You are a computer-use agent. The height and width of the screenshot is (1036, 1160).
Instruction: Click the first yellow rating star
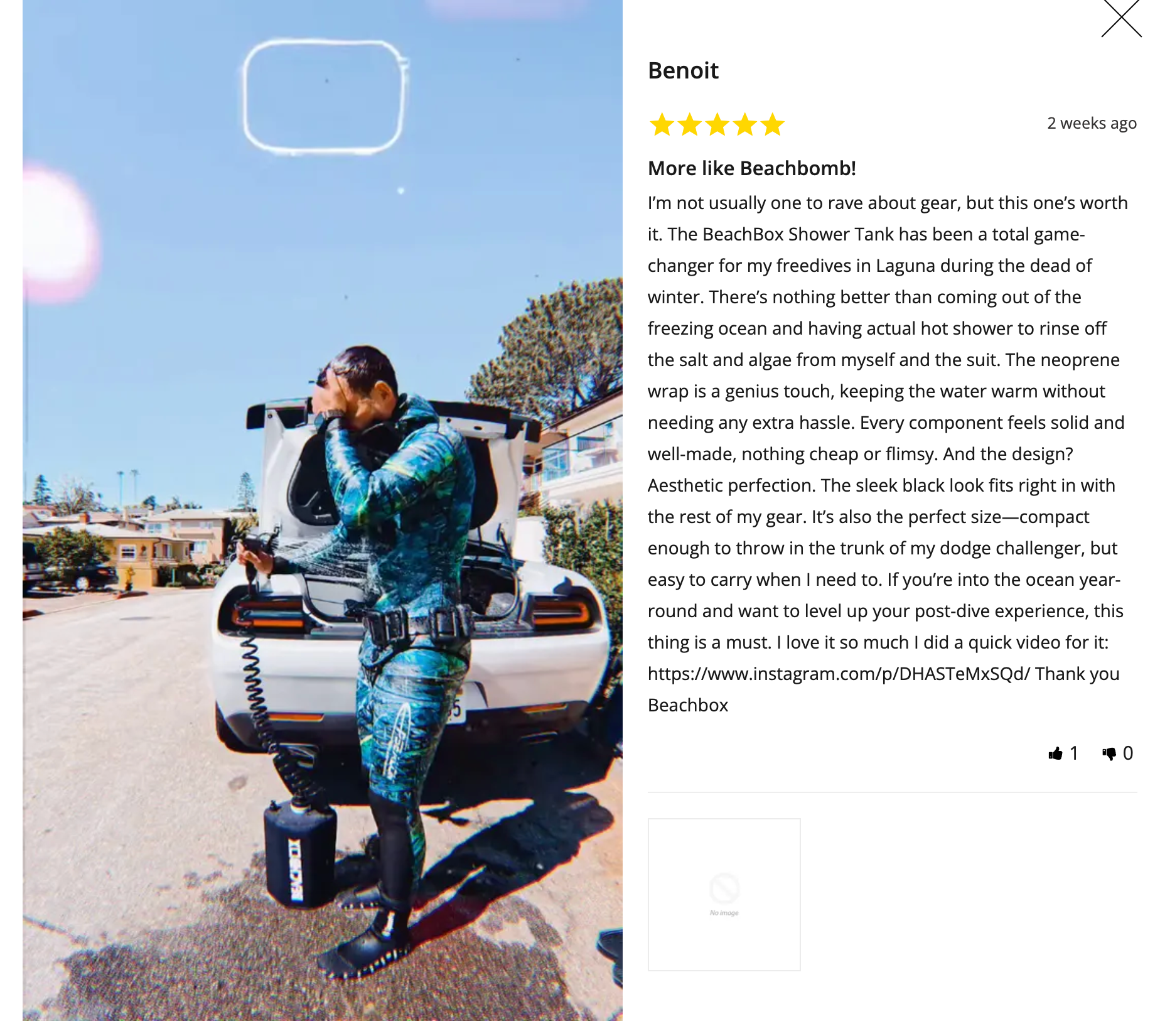tap(662, 124)
